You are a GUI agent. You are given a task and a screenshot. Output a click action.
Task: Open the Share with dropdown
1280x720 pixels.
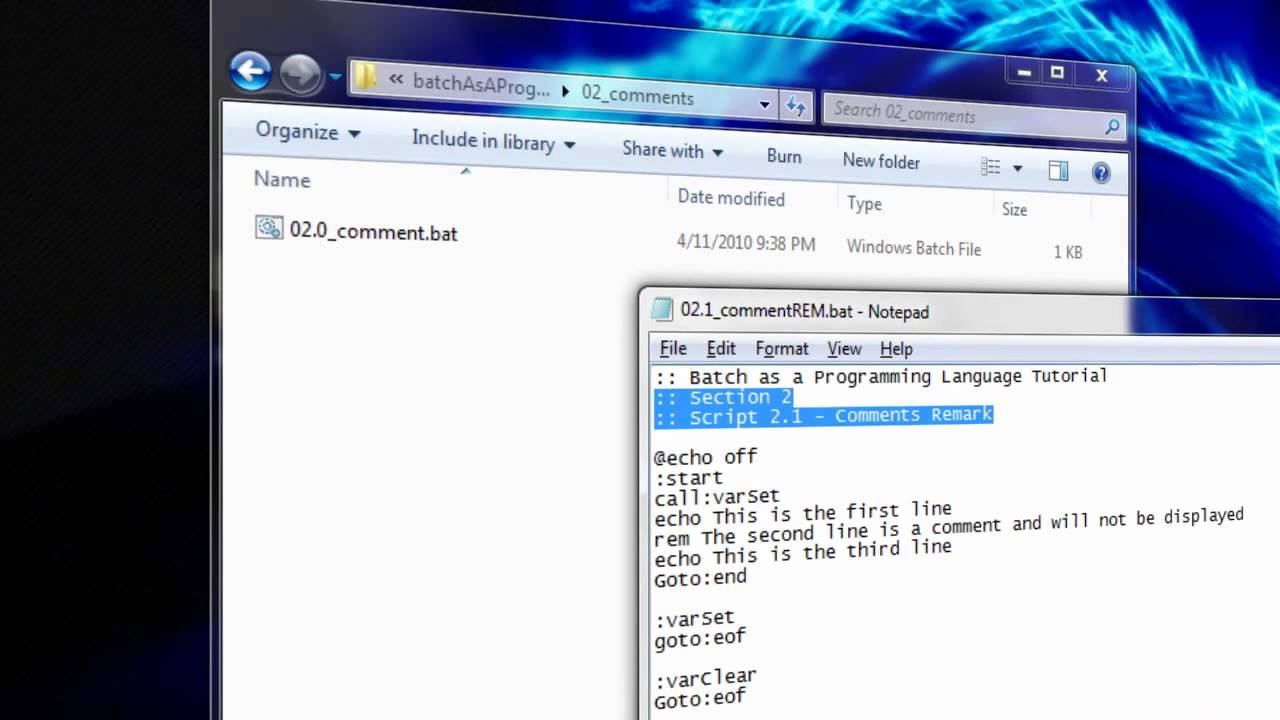672,150
